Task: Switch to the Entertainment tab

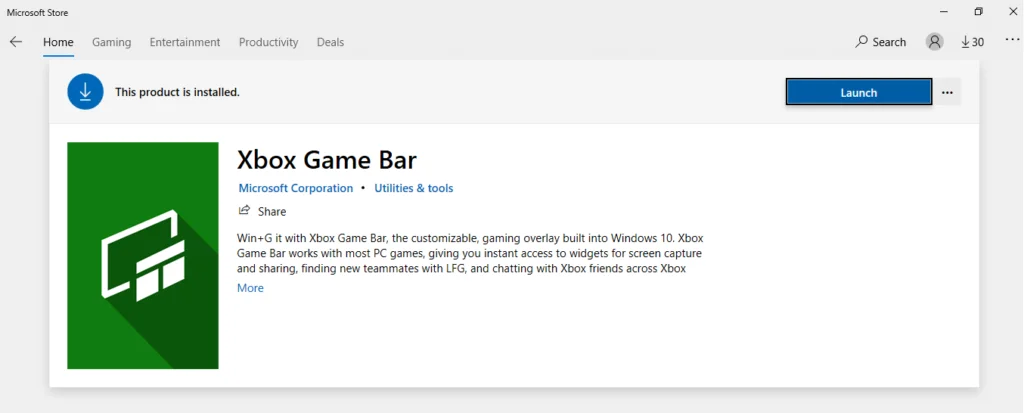Action: [x=185, y=42]
